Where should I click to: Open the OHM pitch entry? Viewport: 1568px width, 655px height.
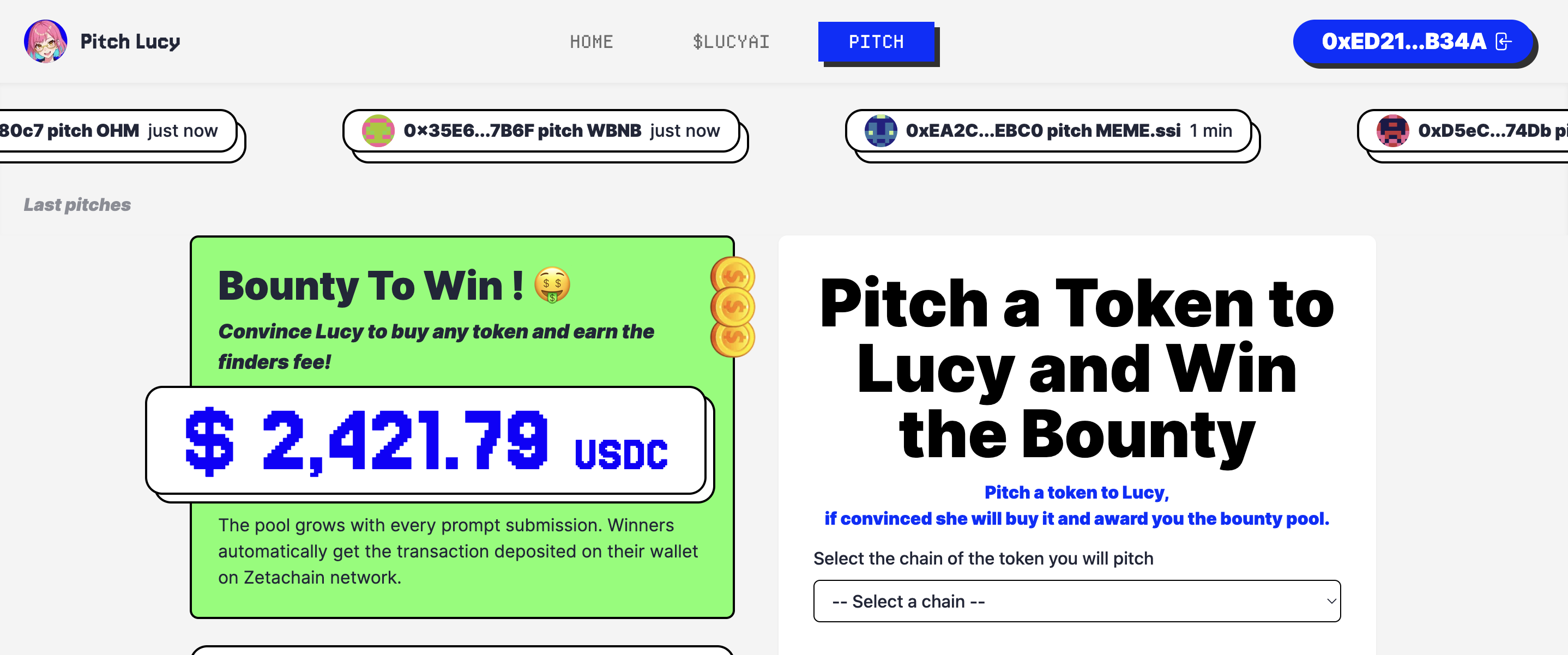pyautogui.click(x=110, y=131)
